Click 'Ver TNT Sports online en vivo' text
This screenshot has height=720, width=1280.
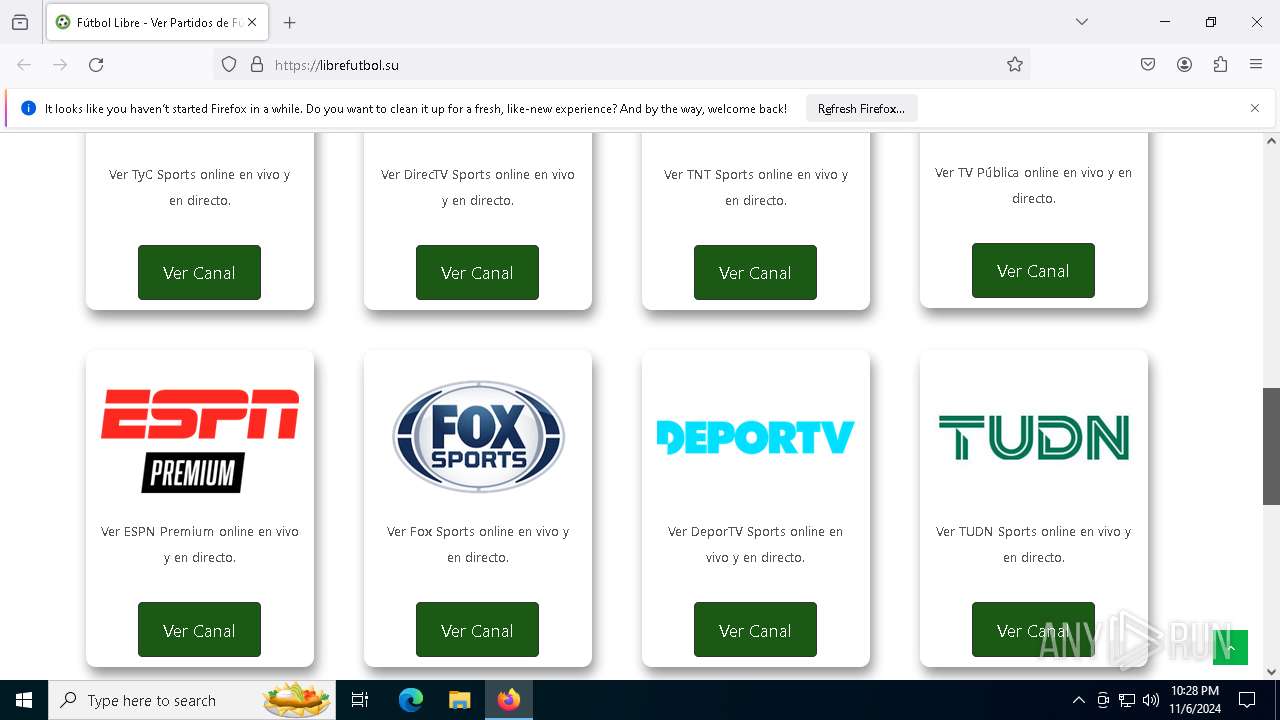point(756,175)
